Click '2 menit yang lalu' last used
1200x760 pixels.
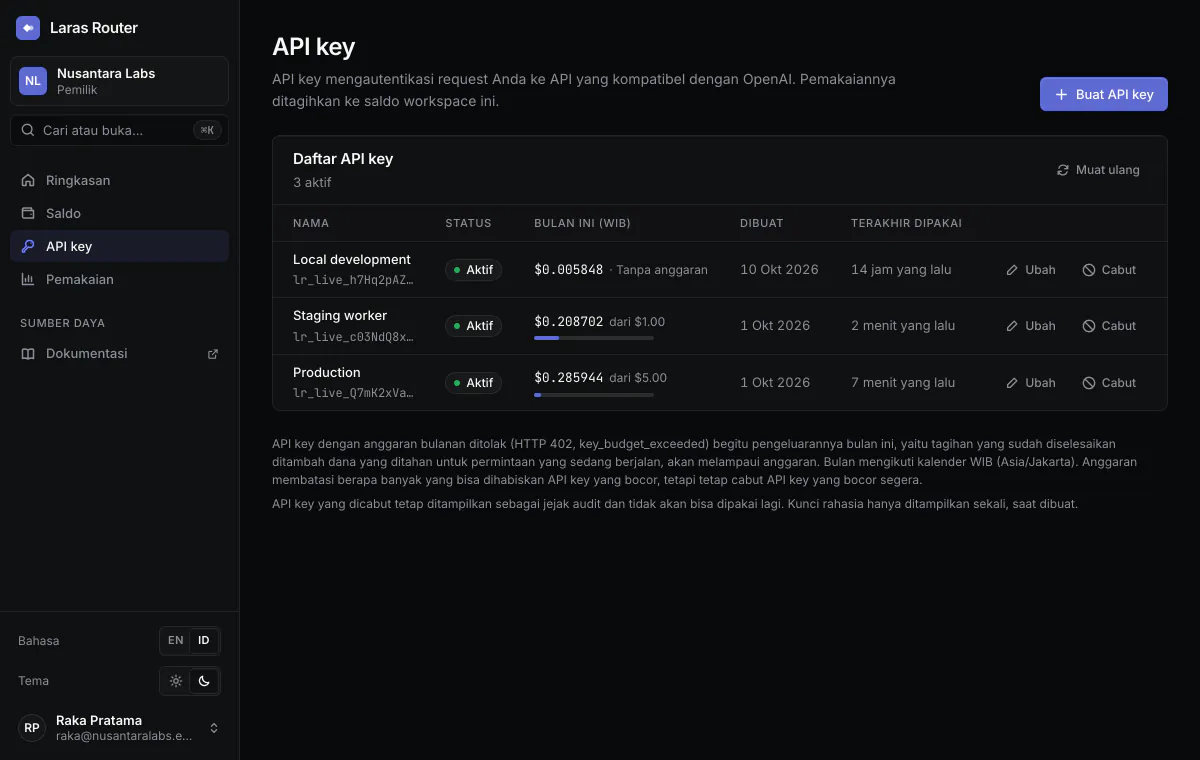903,325
